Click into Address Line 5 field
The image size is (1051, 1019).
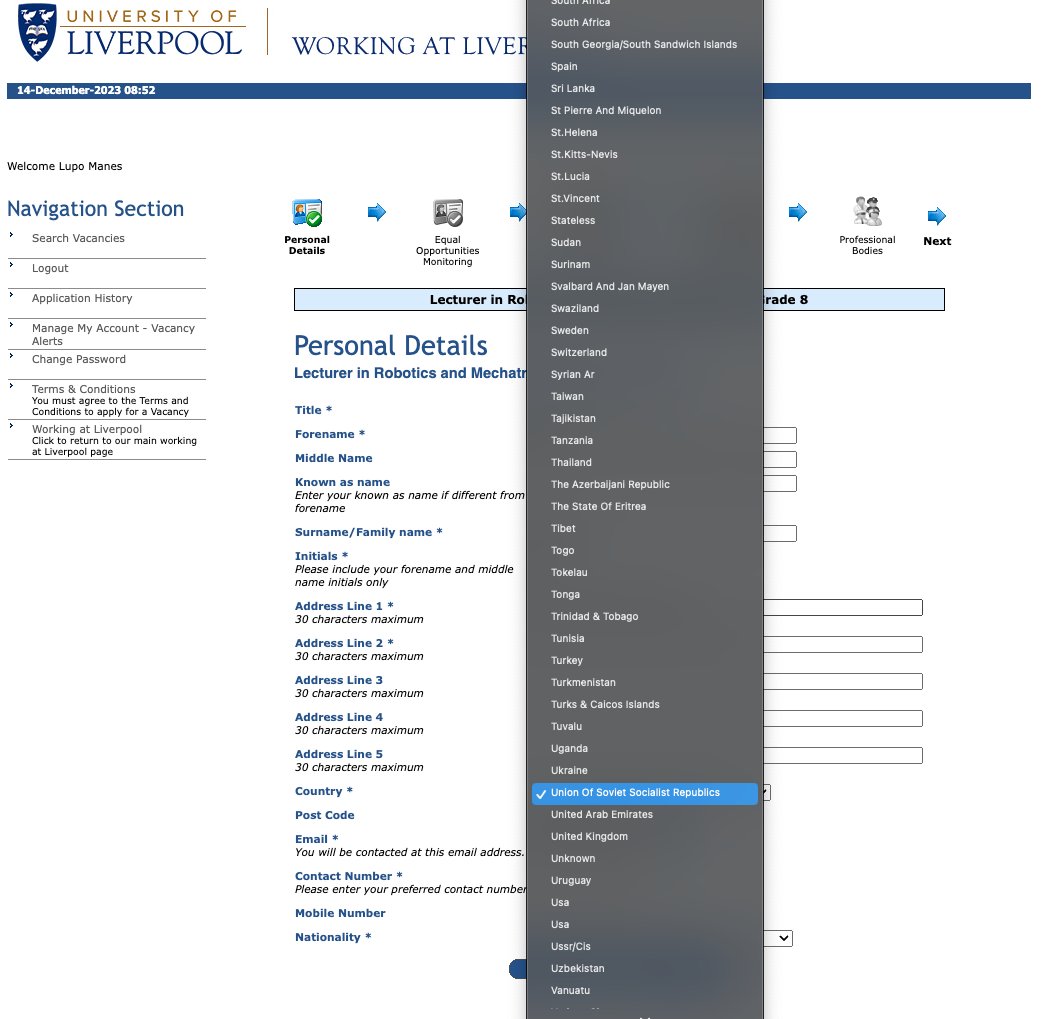(x=843, y=756)
